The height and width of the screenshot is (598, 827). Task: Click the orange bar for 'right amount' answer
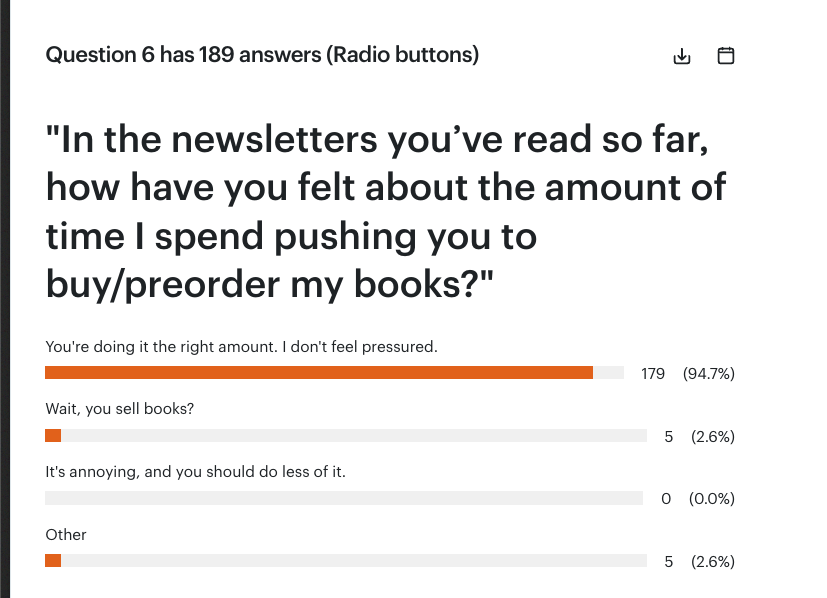click(x=319, y=373)
